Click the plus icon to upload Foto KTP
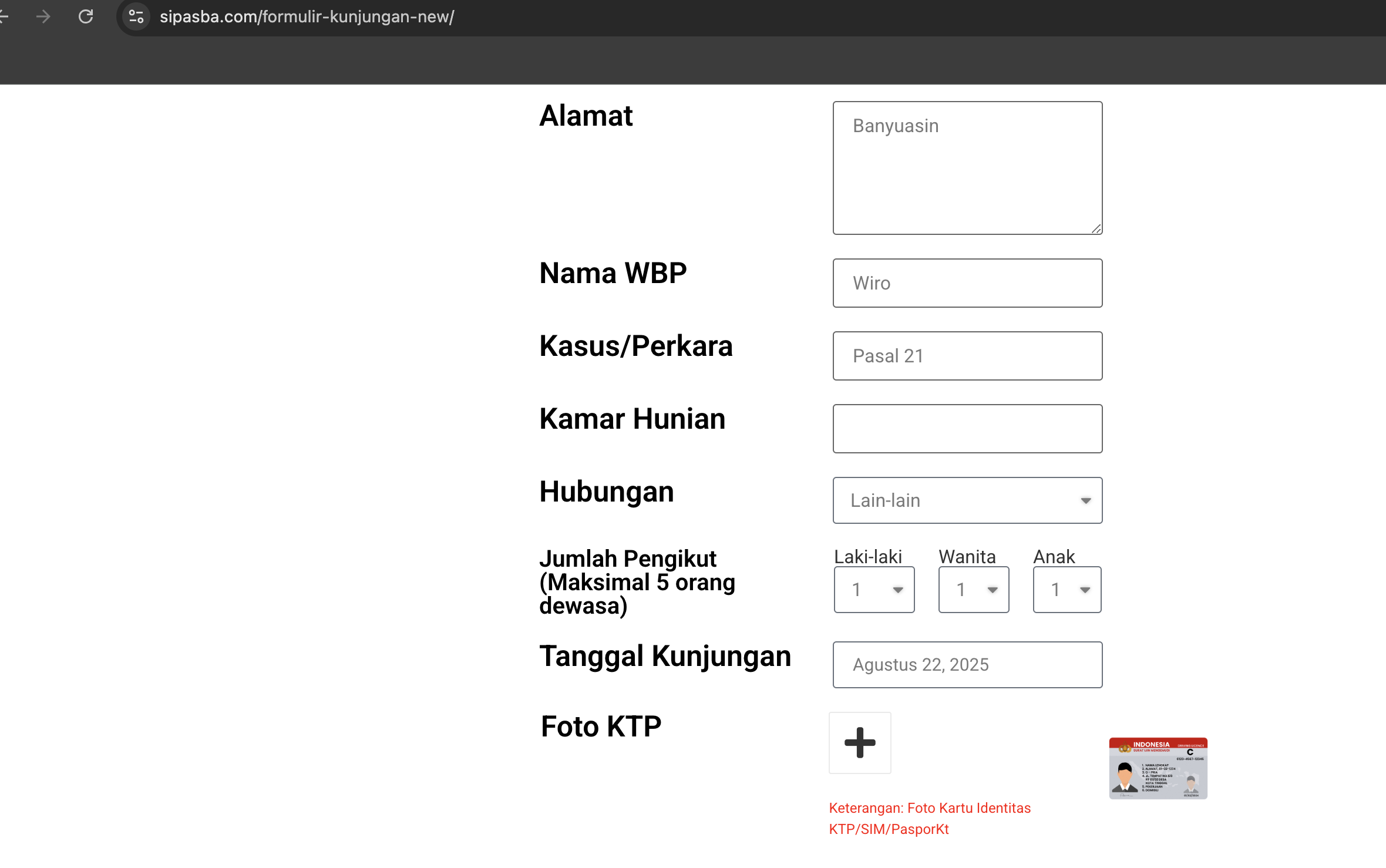 [860, 743]
